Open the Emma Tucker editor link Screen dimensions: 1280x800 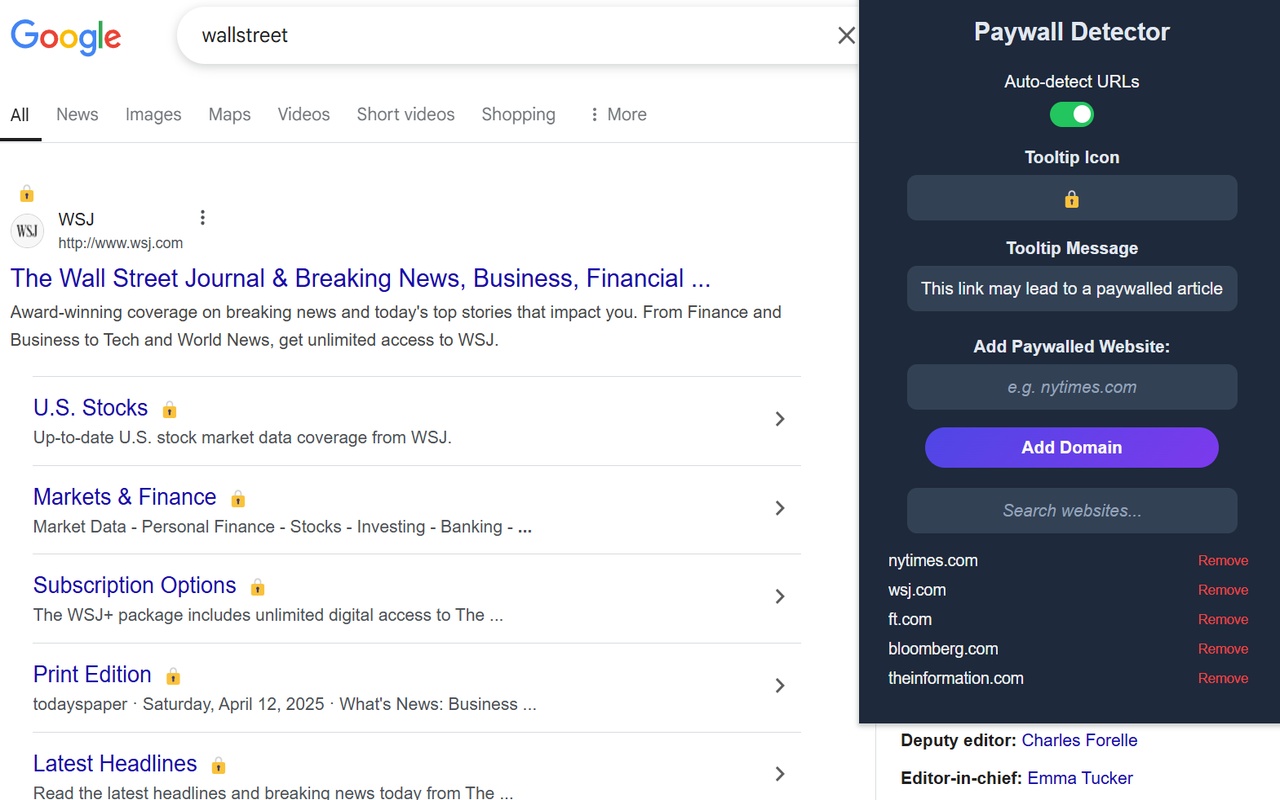coord(1079,778)
